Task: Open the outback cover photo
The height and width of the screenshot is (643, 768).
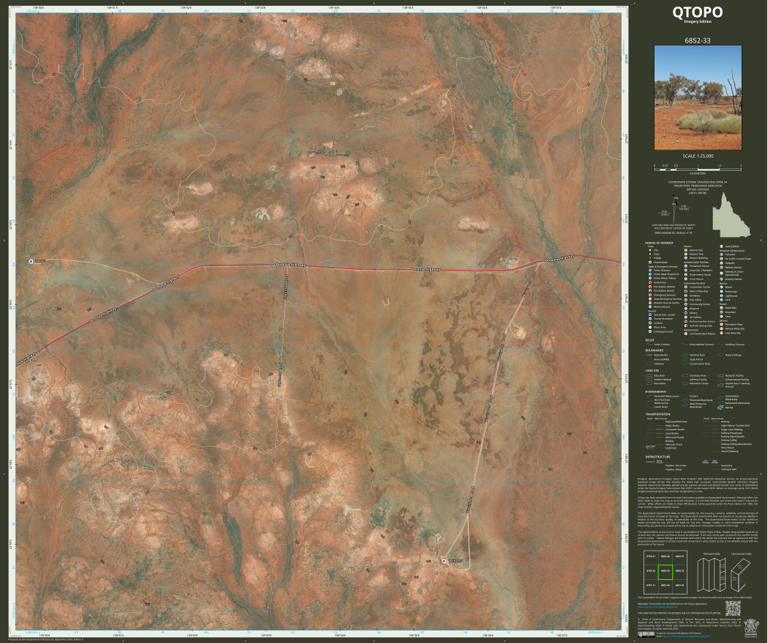Action: tap(698, 98)
